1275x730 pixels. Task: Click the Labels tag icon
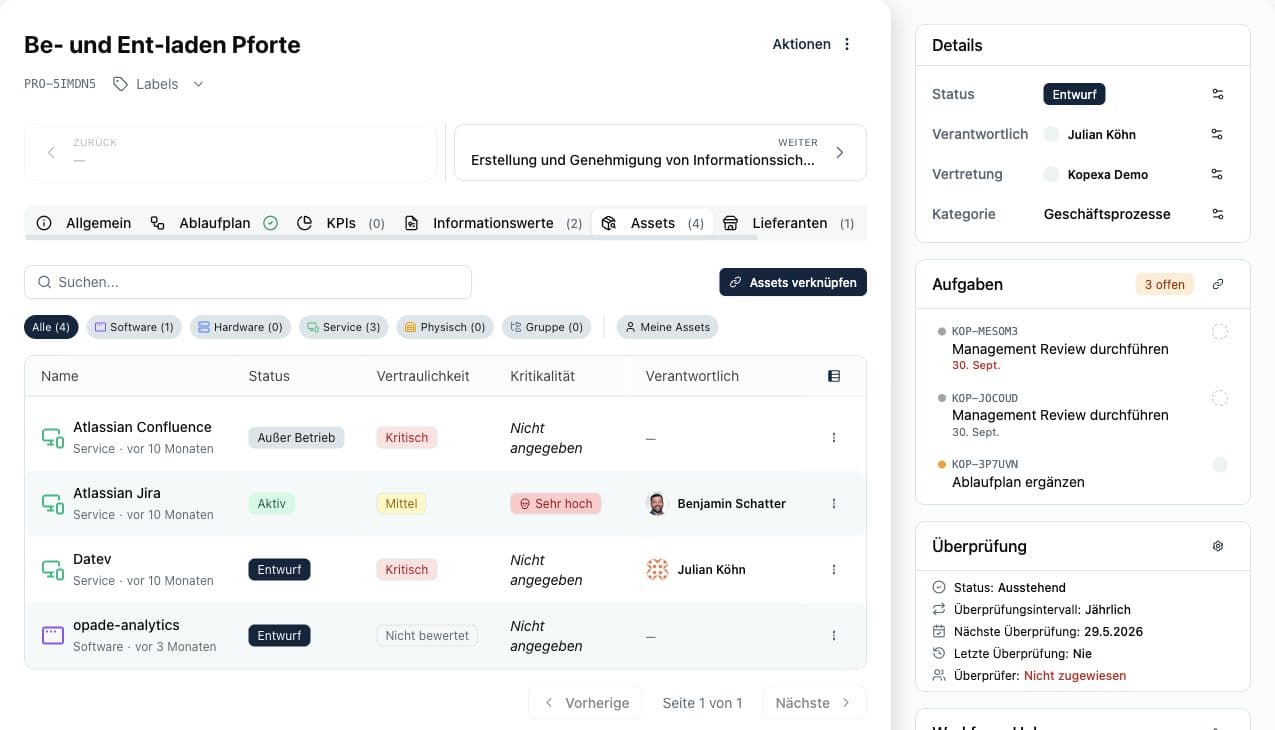pos(120,84)
